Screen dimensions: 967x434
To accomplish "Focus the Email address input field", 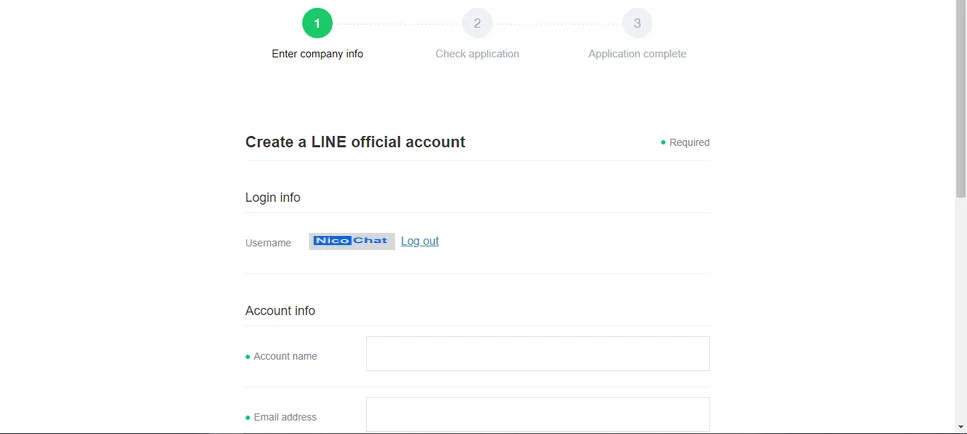I will [538, 414].
